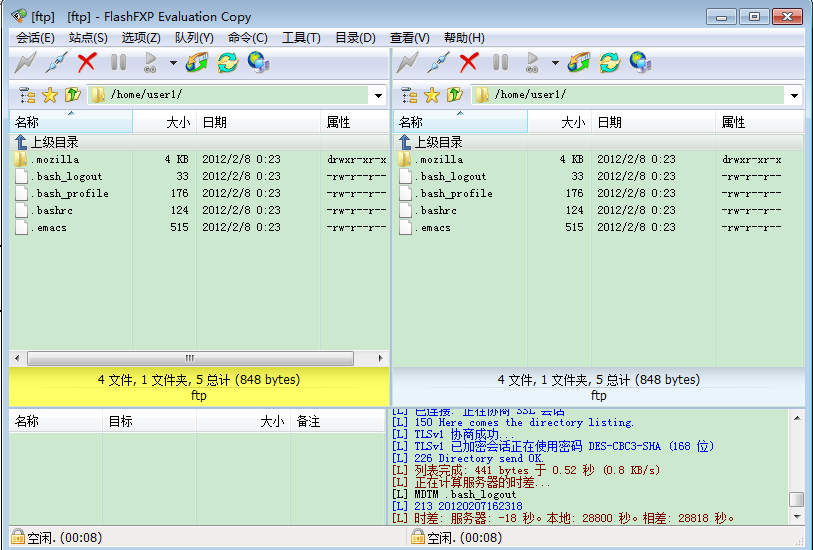This screenshot has width=813, height=550.
Task: Sort left pane by 属性 column header
Action: tap(355, 122)
